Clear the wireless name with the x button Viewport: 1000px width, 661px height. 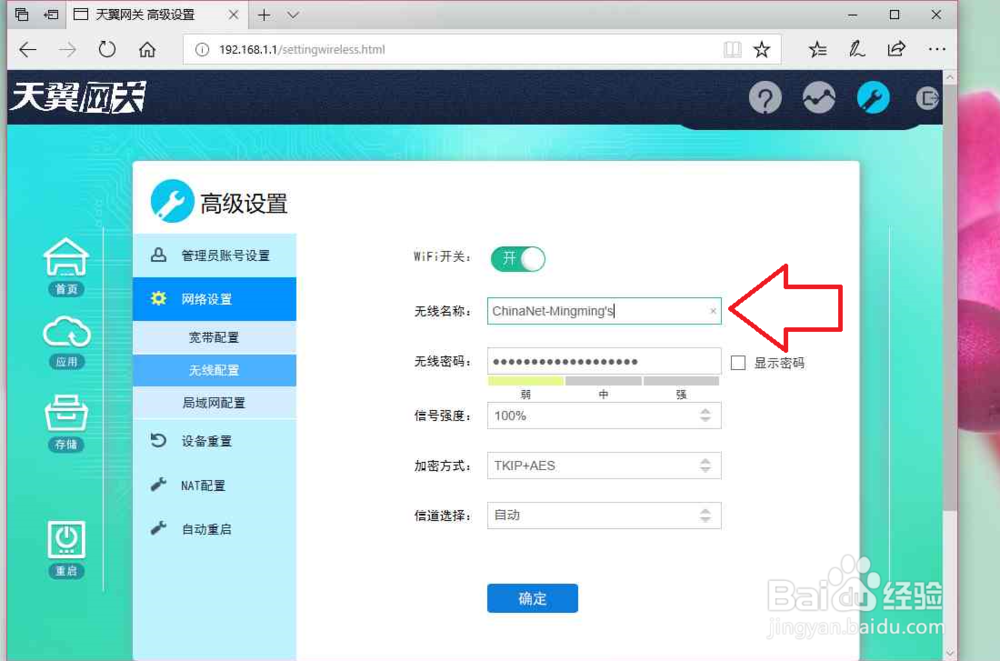click(713, 311)
